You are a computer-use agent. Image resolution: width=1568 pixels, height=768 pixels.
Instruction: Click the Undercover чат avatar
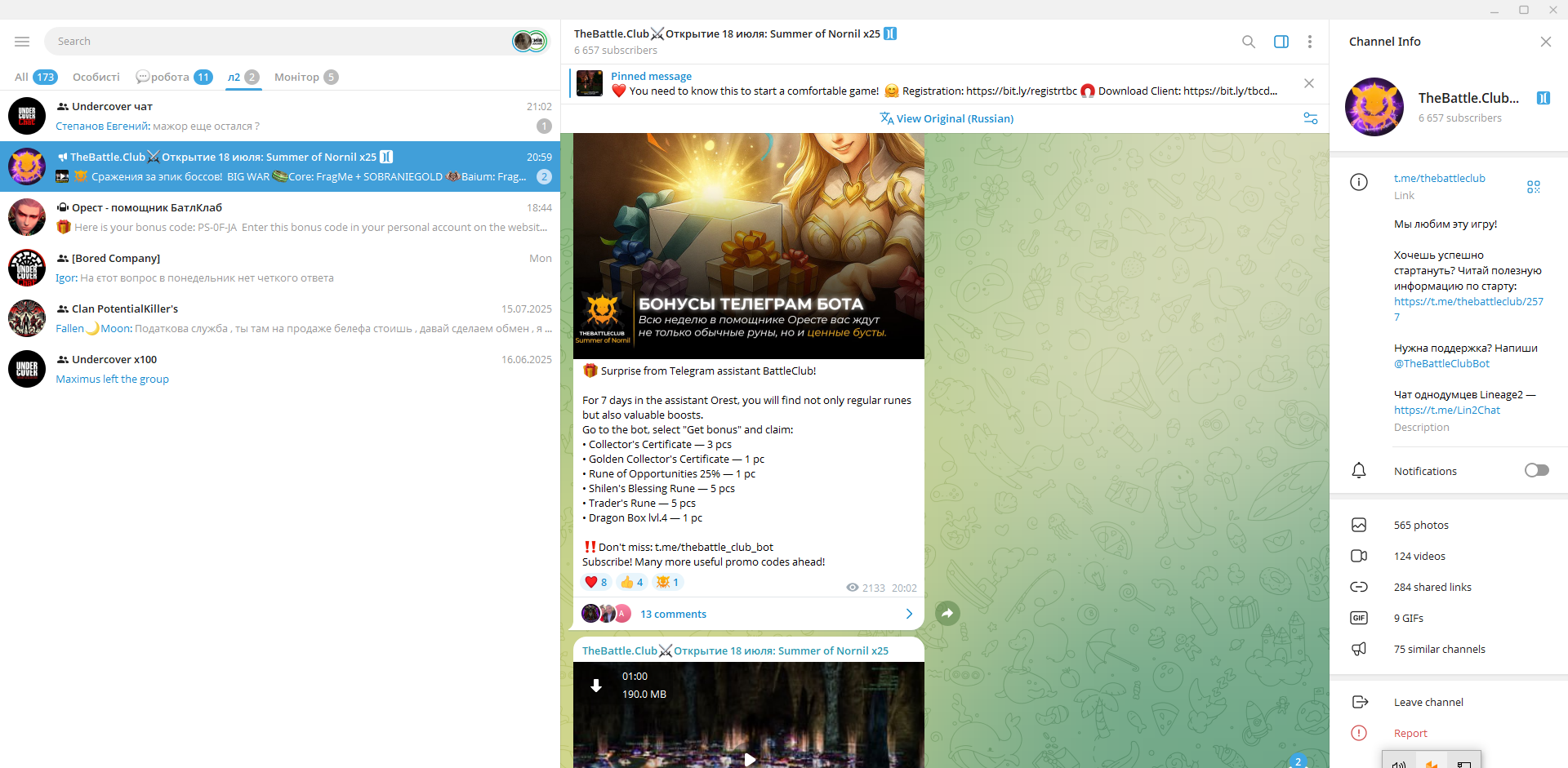click(x=27, y=116)
